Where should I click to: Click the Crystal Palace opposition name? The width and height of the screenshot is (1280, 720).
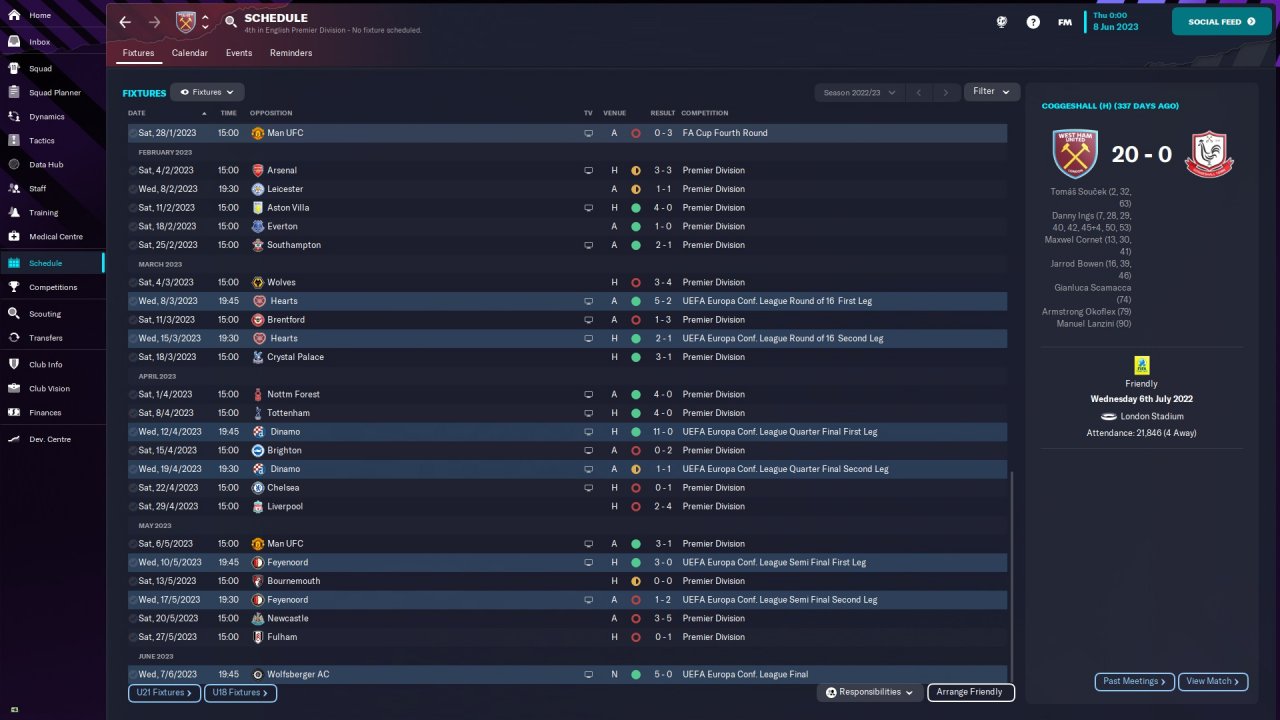point(295,357)
